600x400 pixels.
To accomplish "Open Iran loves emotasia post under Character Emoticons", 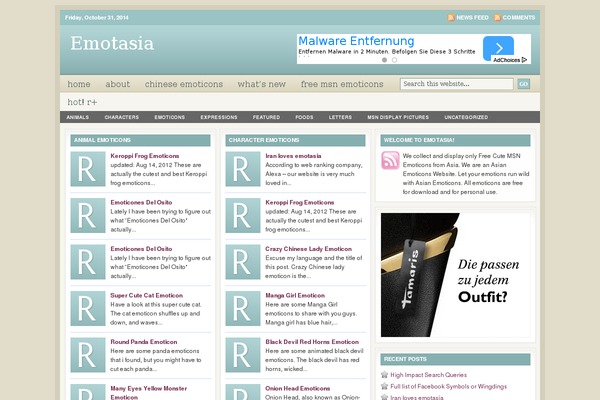I will pos(293,156).
